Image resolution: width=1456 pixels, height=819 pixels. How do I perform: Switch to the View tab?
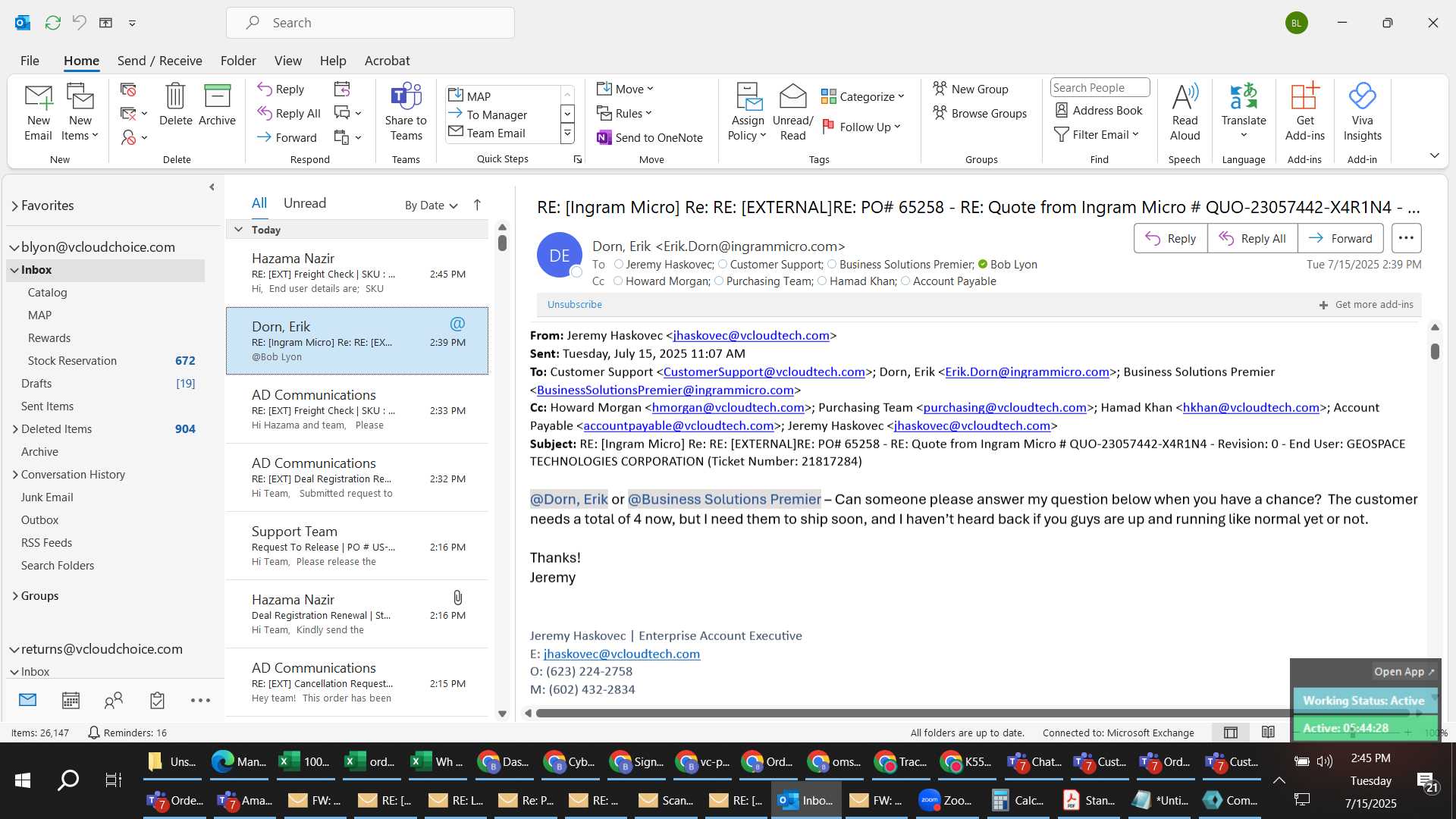point(287,61)
